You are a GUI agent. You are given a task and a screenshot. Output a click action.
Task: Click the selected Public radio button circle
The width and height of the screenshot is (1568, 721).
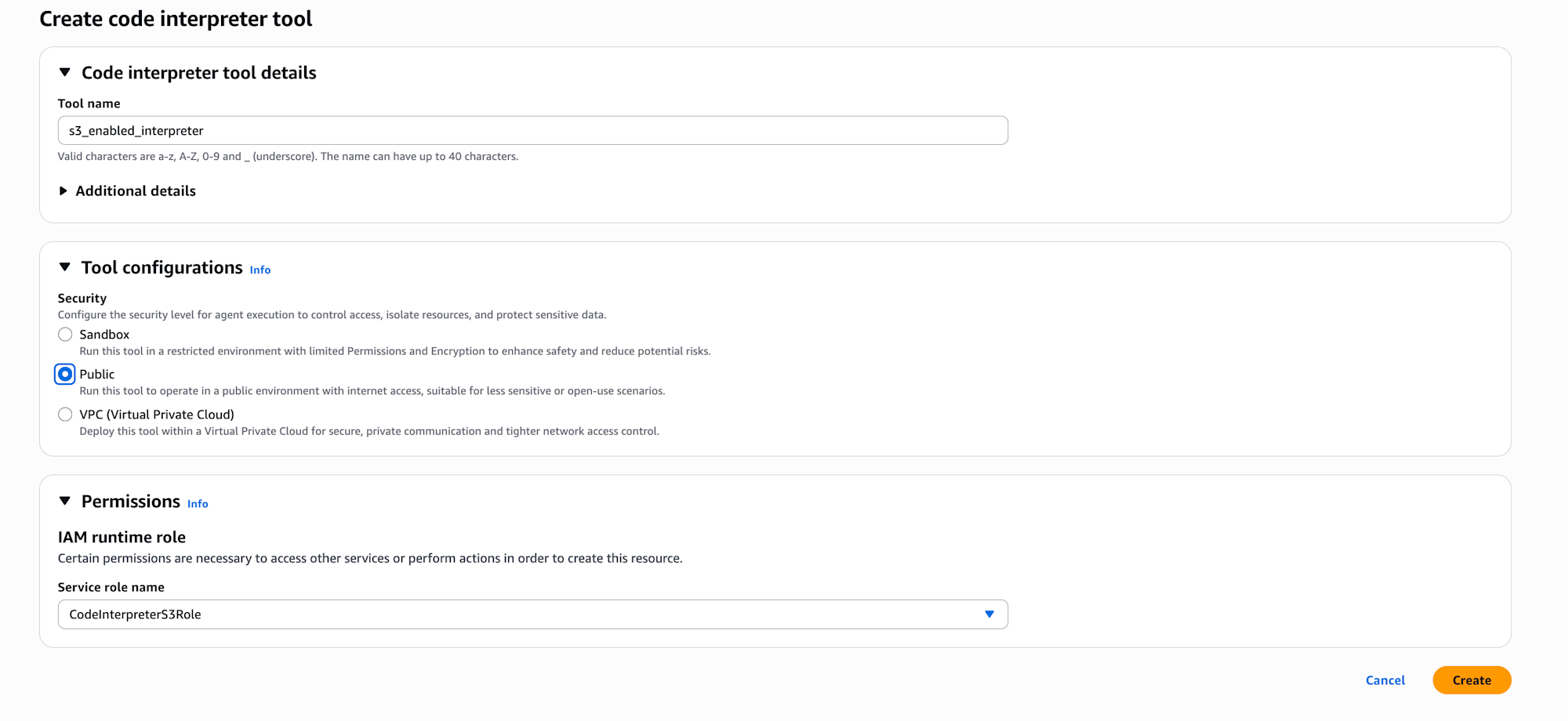(65, 375)
